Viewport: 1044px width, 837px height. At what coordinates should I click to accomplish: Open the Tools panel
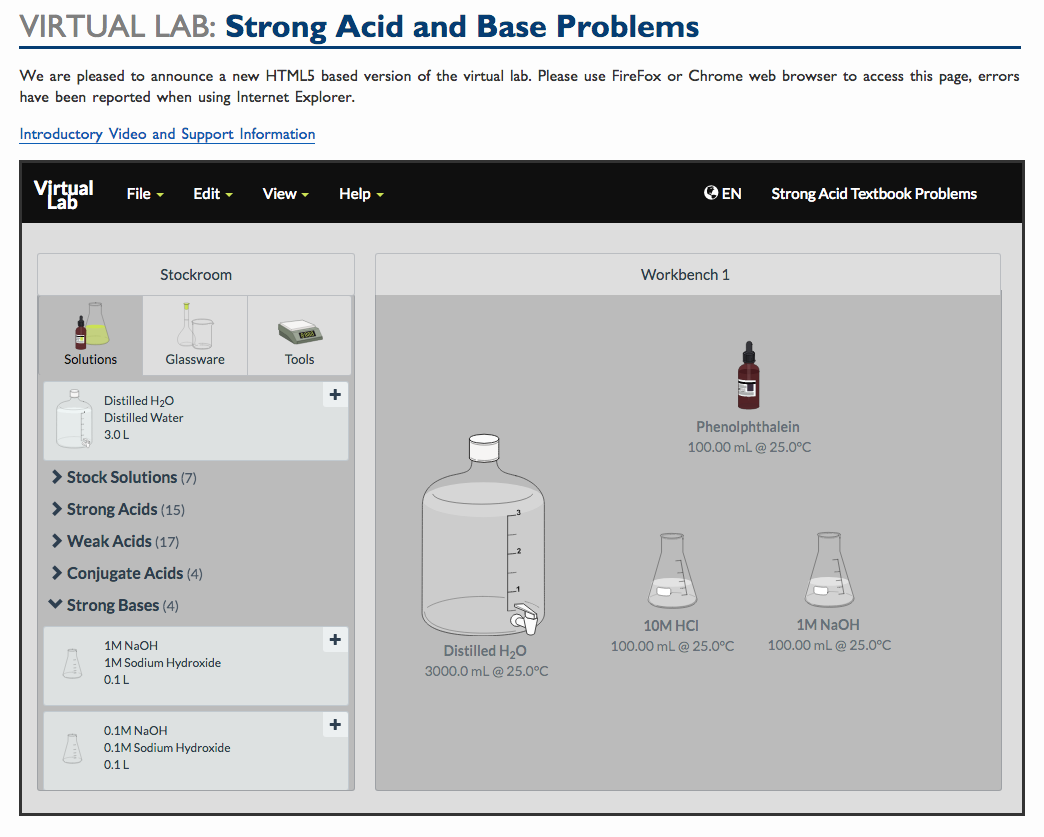point(299,335)
